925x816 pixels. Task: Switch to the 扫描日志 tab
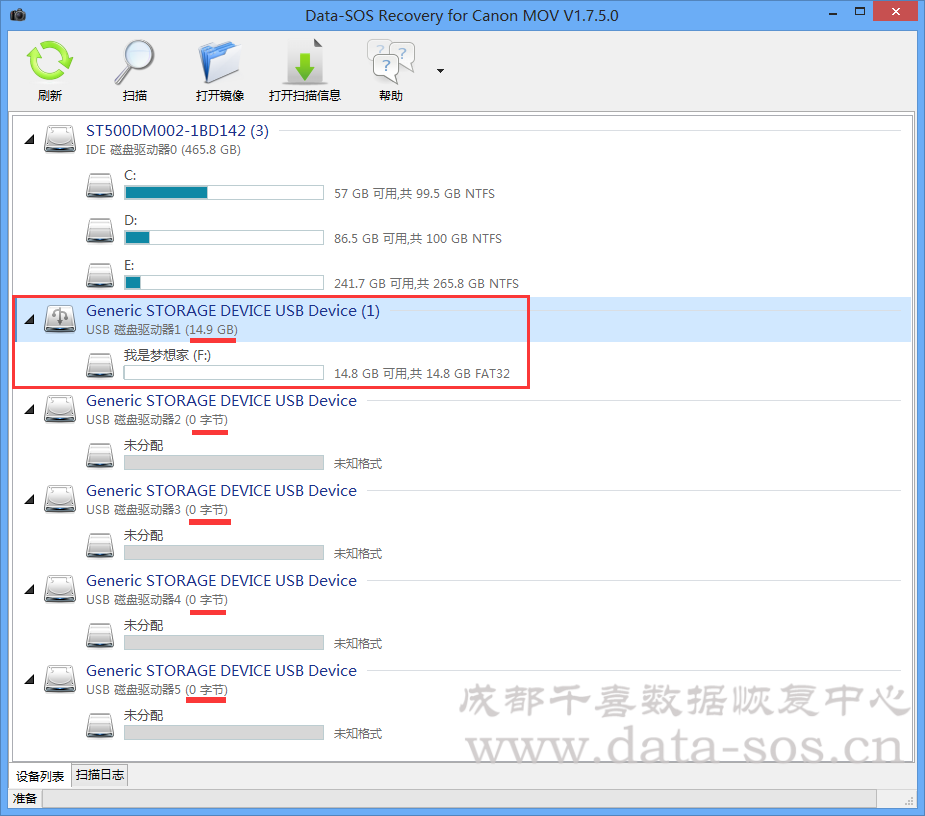pos(100,776)
